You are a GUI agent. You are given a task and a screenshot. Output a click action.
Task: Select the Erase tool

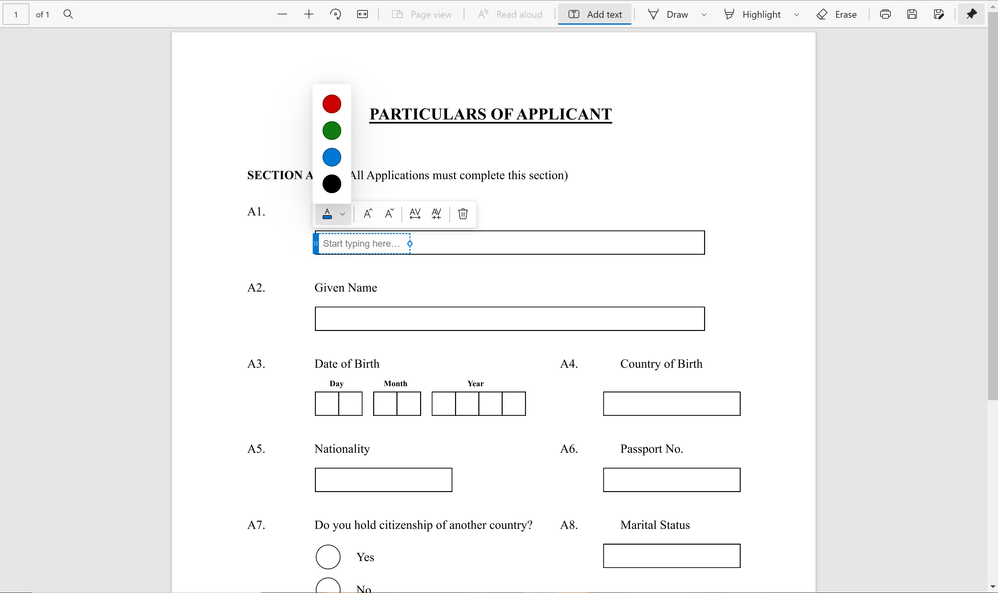point(836,14)
